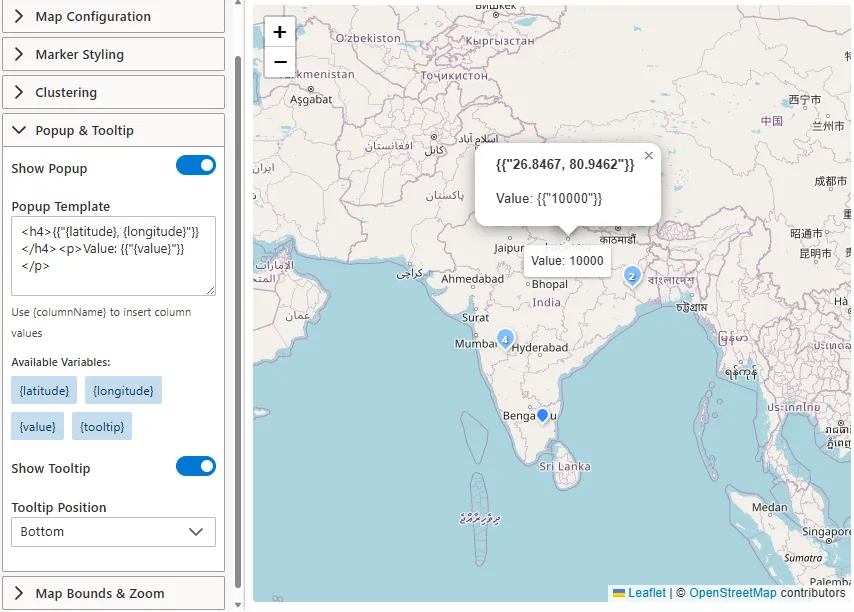Open the Tooltip Position dropdown
854x612 pixels.
[112, 531]
